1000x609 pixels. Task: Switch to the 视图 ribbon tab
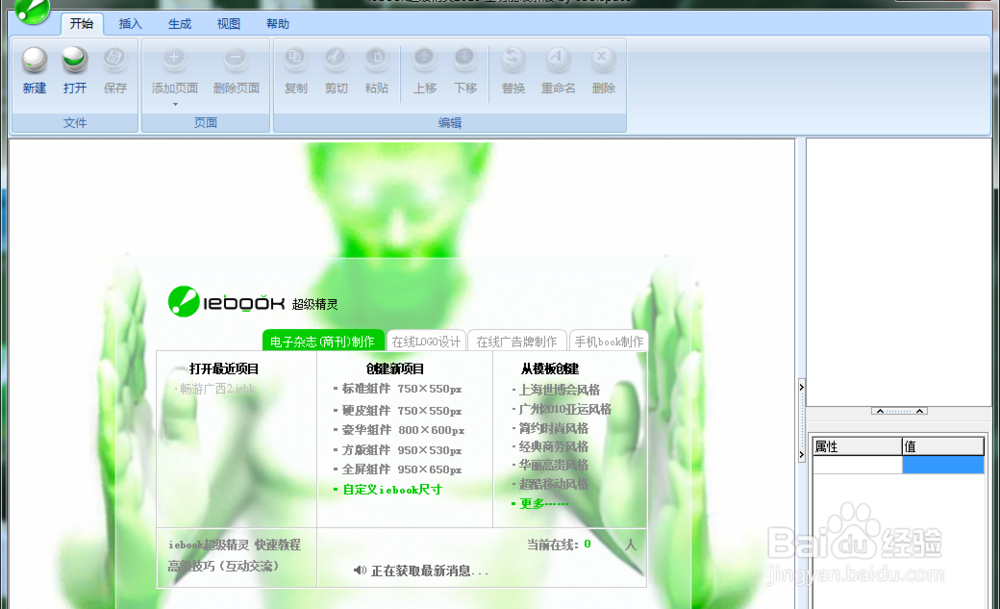(x=228, y=24)
